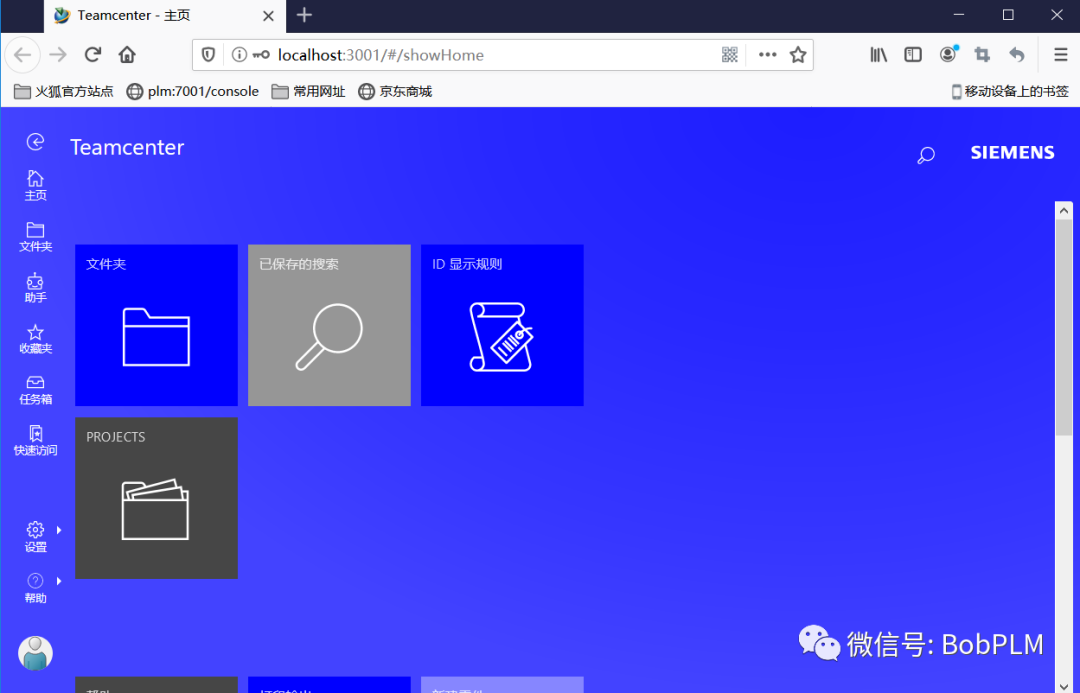Open the 已保存的搜索 tile
The width and height of the screenshot is (1080, 693).
tap(329, 325)
